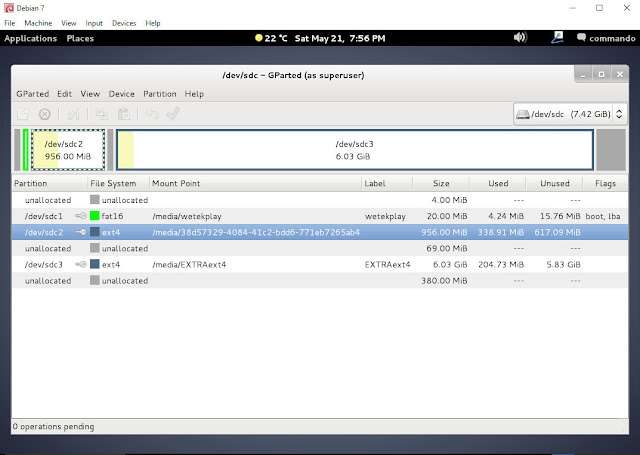The image size is (640, 455).
Task: Open the VirtualBox Machine menu
Action: [x=38, y=23]
